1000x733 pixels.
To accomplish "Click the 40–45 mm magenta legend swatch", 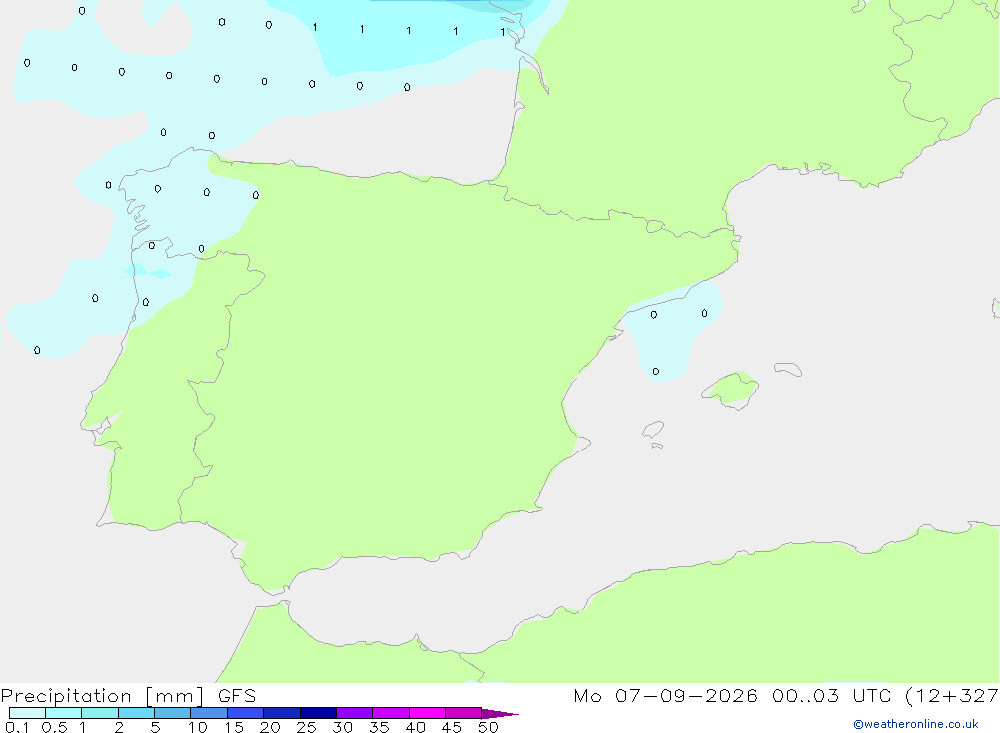I will coord(427,713).
